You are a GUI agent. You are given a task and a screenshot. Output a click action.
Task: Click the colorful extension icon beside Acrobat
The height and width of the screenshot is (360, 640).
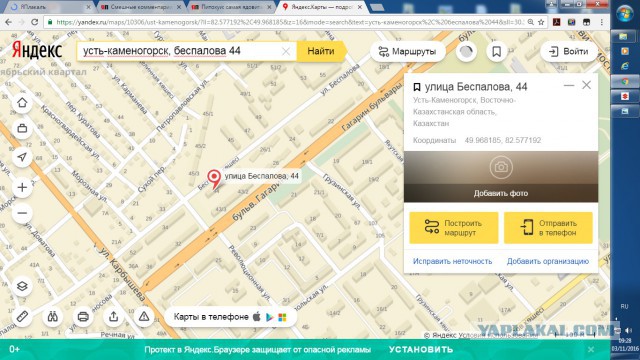click(571, 22)
